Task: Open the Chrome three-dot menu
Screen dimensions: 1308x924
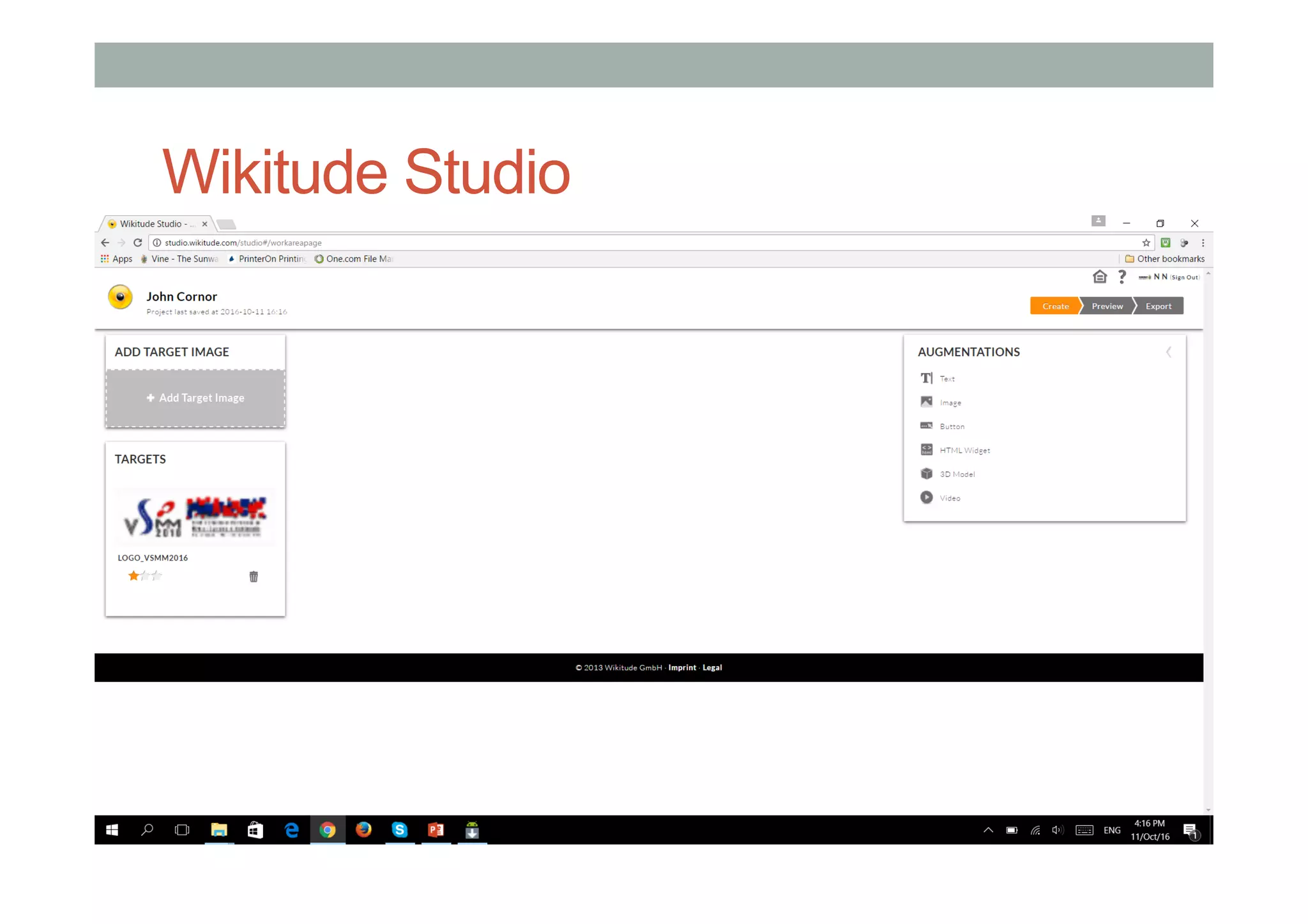Action: 1203,243
